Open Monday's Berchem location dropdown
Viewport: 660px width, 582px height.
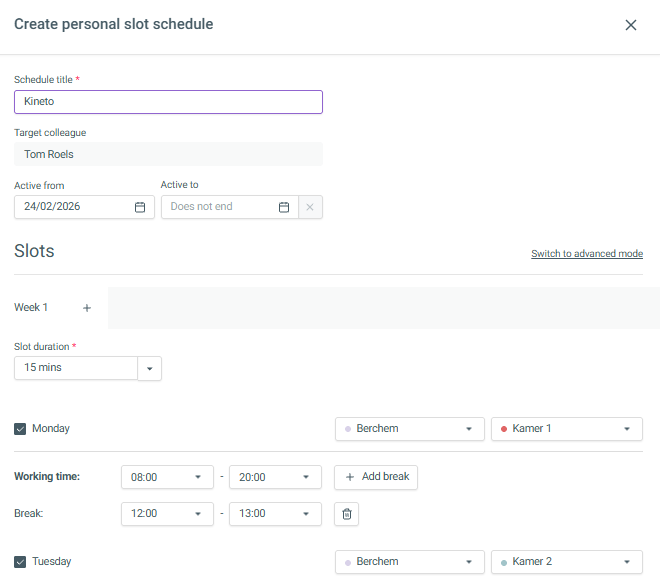(409, 429)
